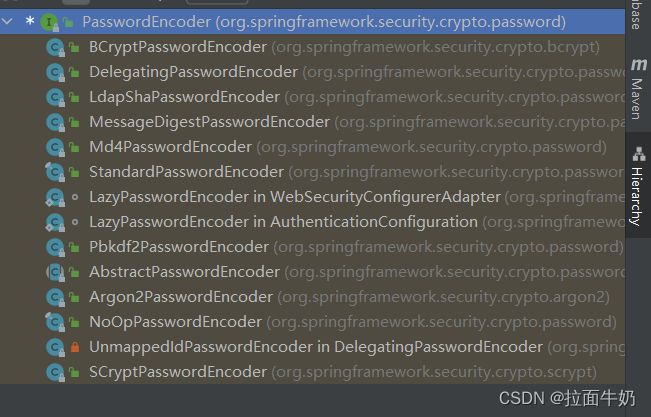Select SCryptPasswordEncoder class entry
The height and width of the screenshot is (417, 651).
tap(312, 372)
